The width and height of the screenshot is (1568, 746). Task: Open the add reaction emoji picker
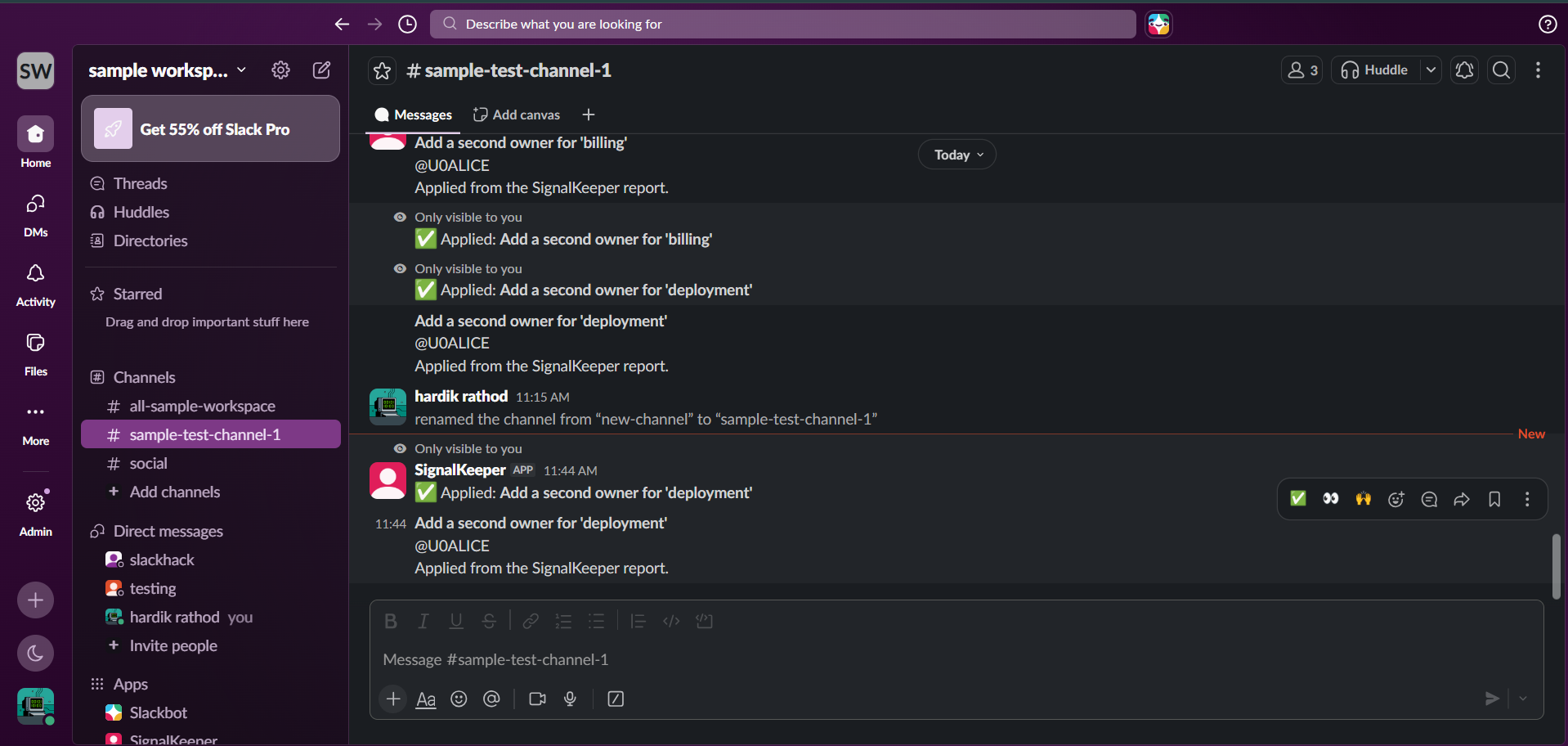click(1396, 499)
